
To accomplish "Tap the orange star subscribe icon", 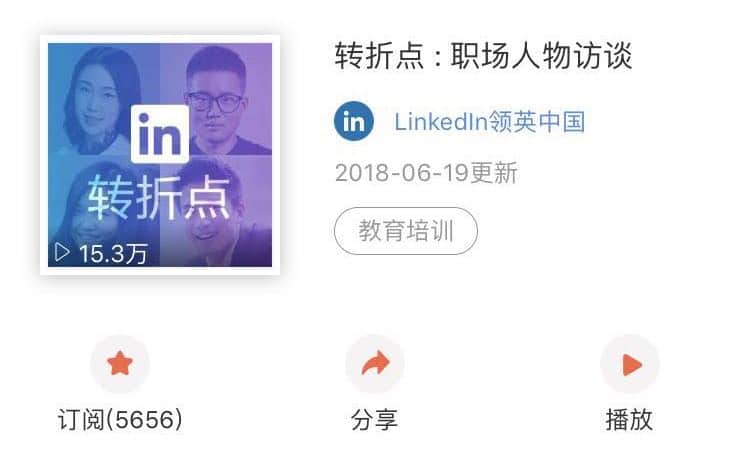I will point(120,364).
